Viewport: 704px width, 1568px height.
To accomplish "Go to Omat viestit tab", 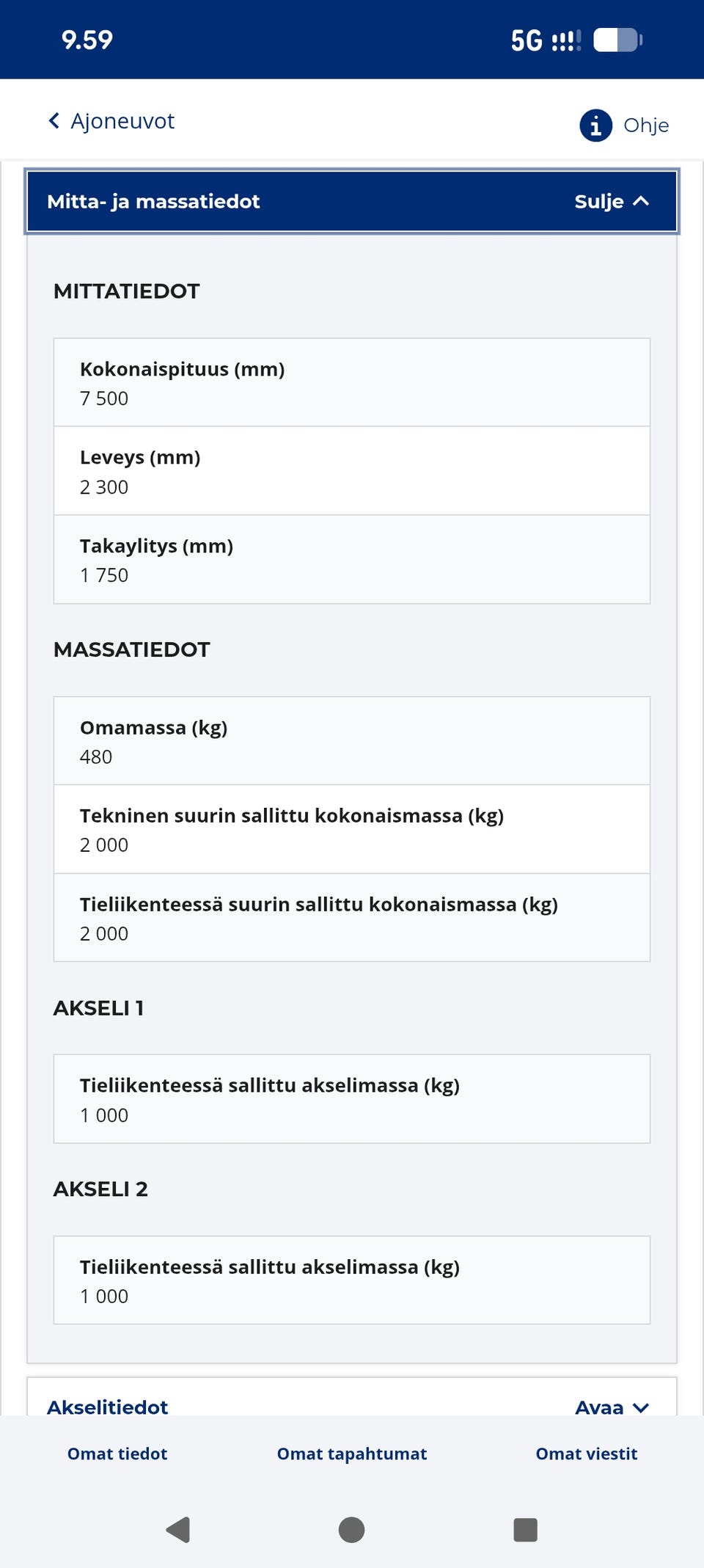I will coord(587,1454).
